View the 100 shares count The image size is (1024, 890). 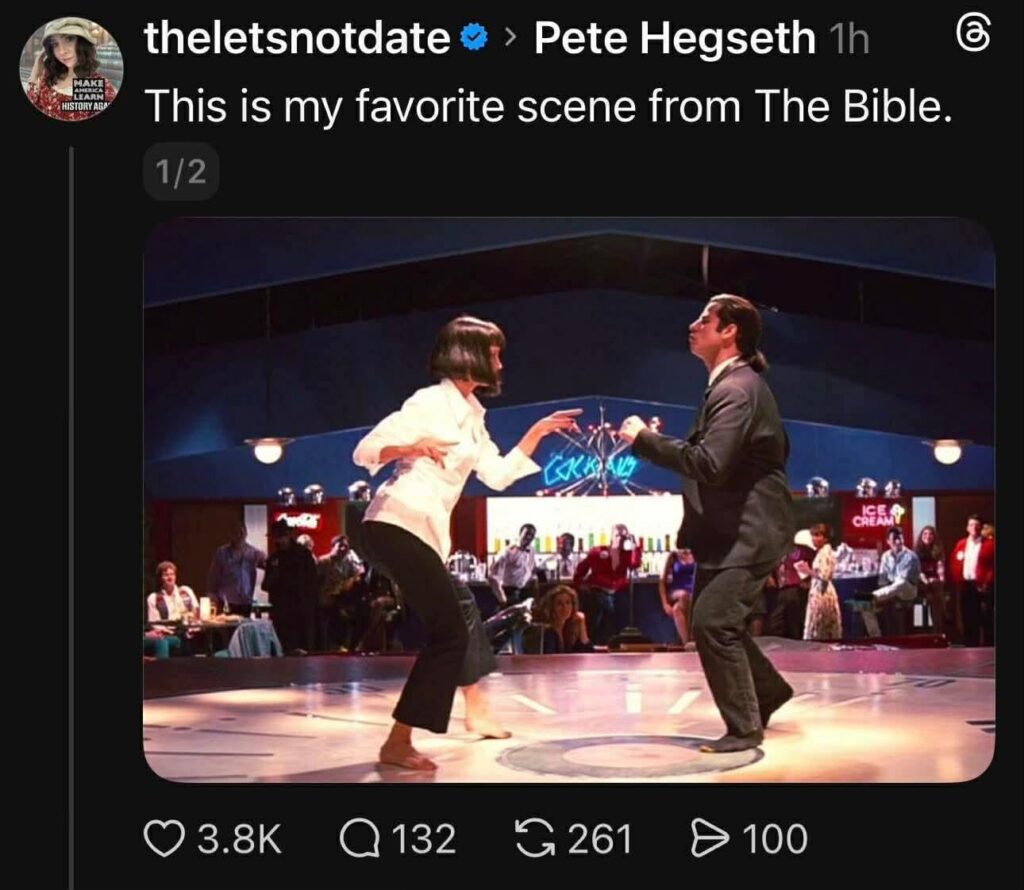pyautogui.click(x=775, y=839)
